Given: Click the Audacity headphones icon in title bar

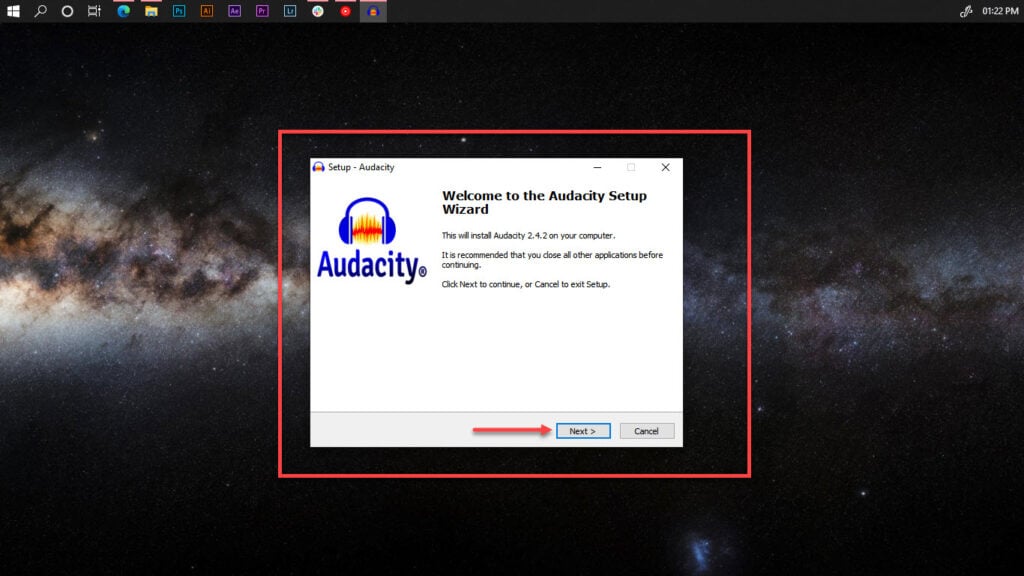Looking at the screenshot, I should point(319,167).
